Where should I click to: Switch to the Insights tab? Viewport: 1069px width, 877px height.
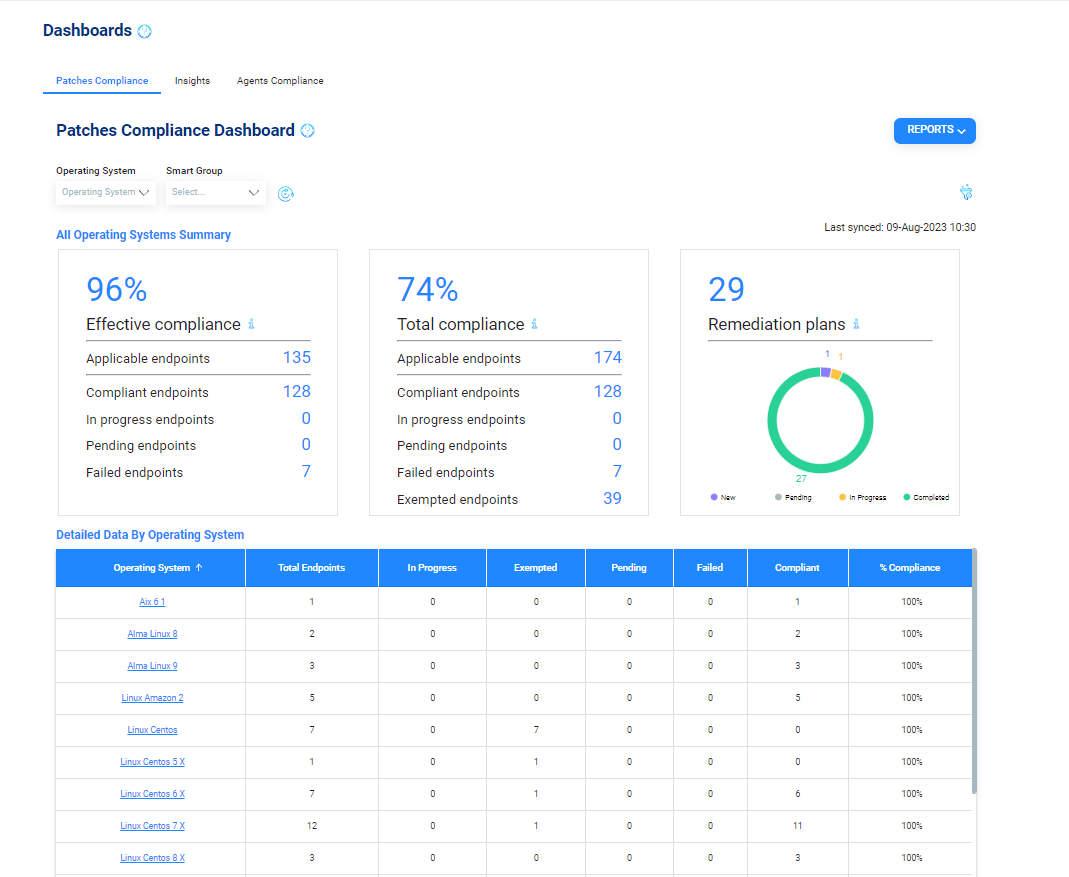(192, 81)
